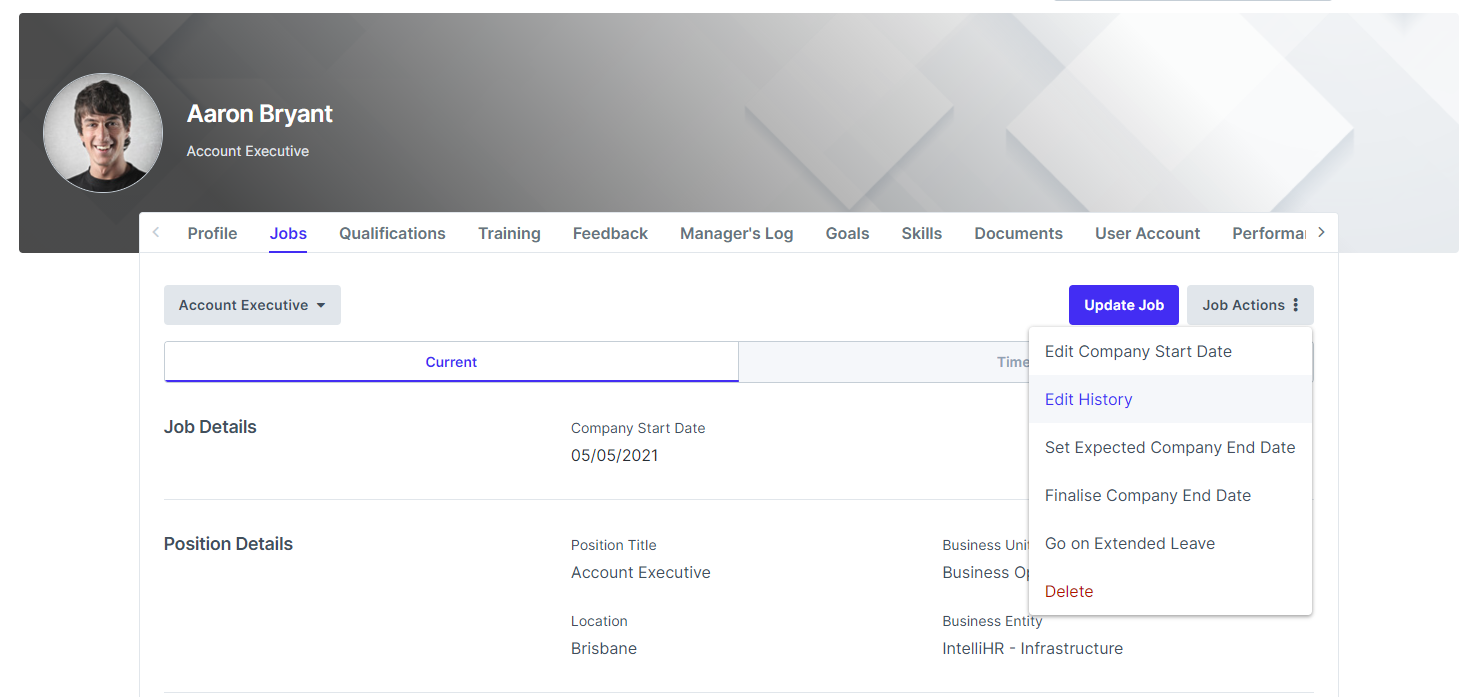1473x697 pixels.
Task: Select the Manager's Log tab
Action: 736,233
